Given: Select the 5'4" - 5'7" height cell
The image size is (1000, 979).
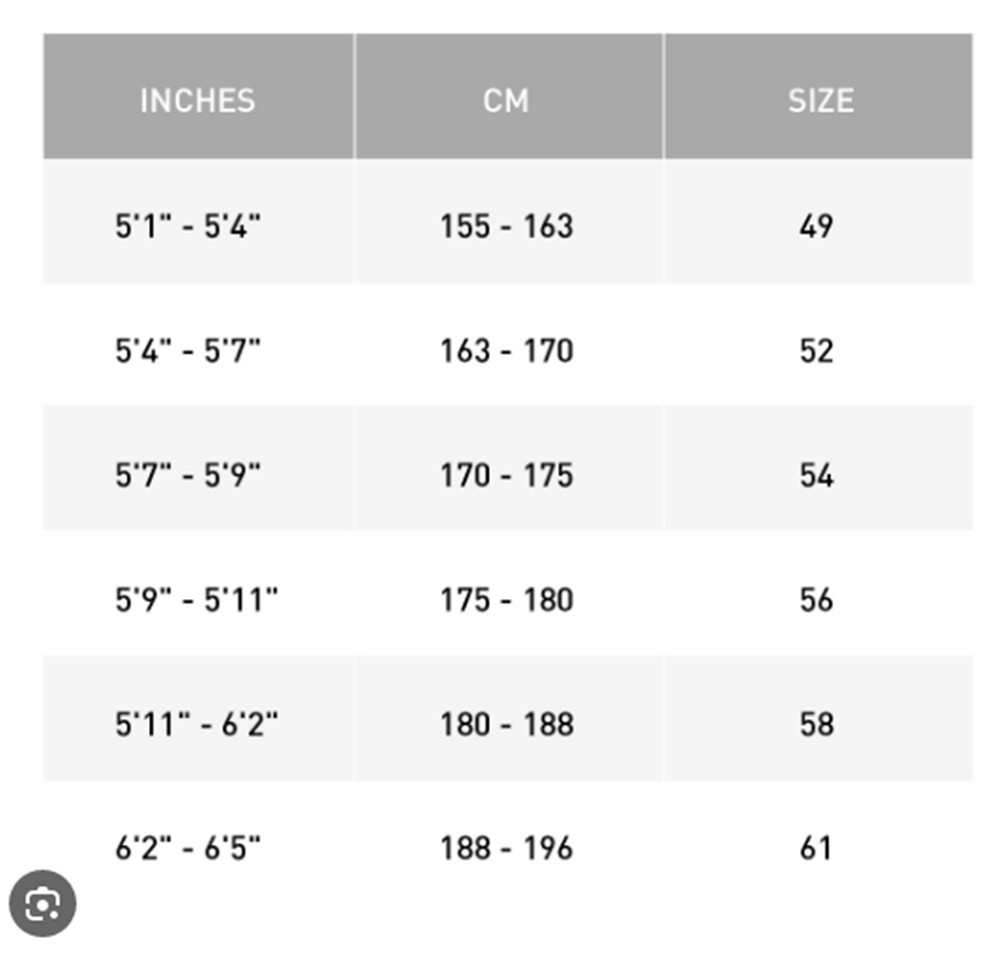Looking at the screenshot, I should [x=188, y=351].
